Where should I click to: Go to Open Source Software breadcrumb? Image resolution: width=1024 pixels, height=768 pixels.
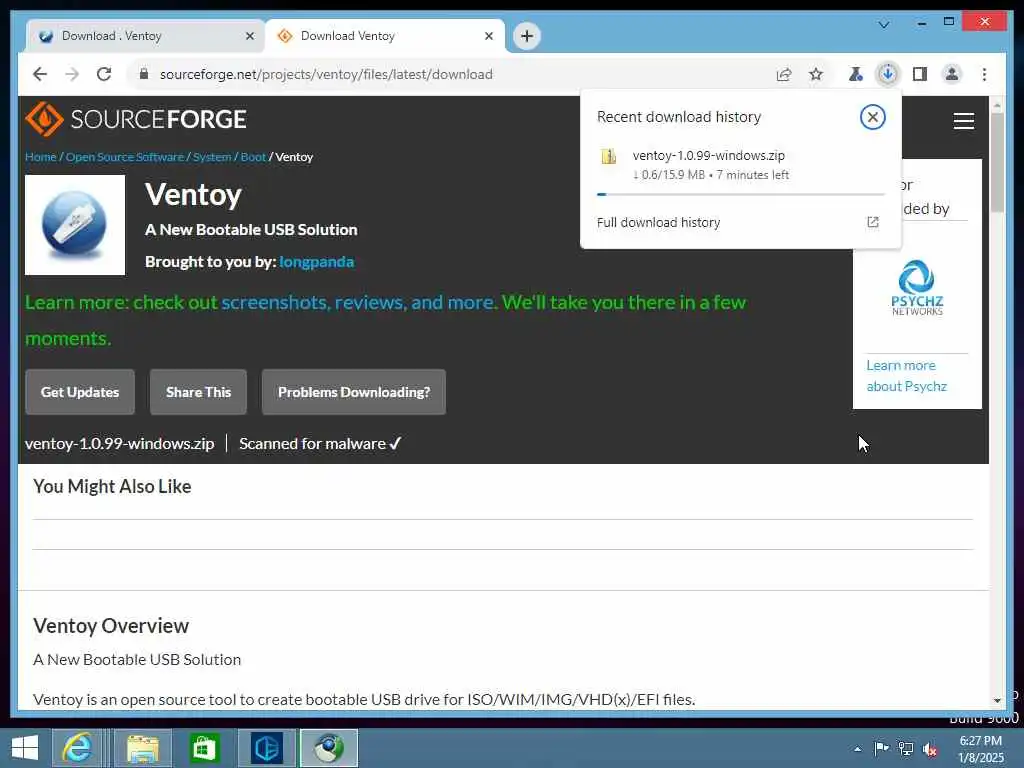[x=125, y=157]
